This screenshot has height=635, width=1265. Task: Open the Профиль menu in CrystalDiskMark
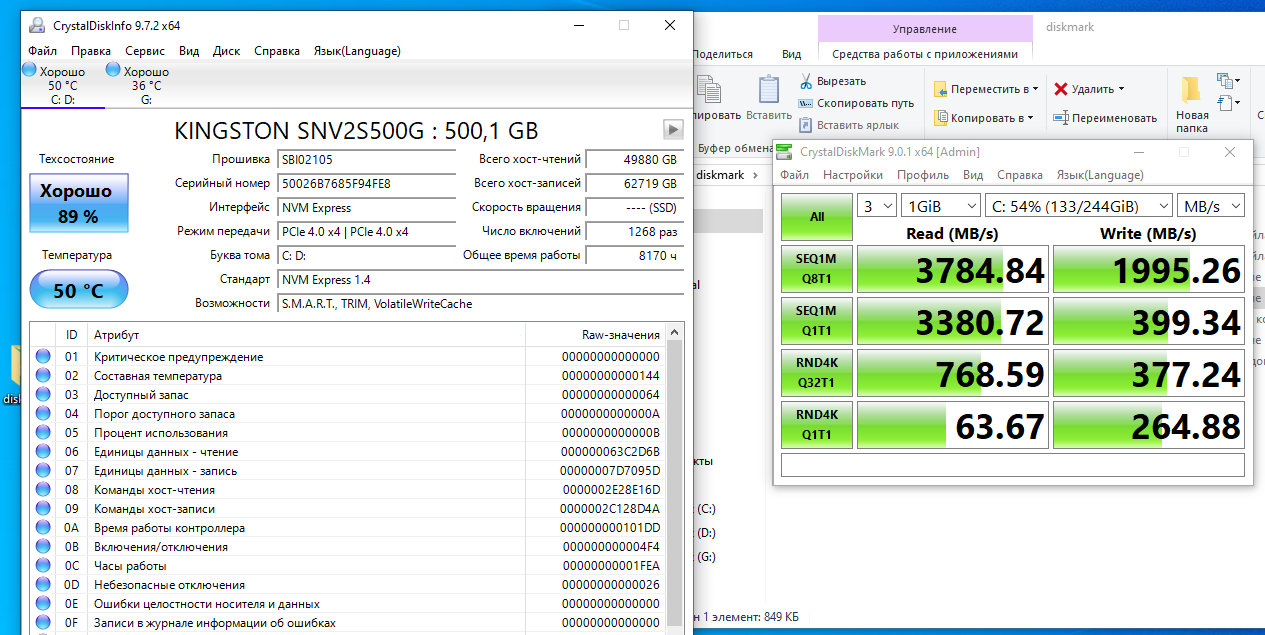click(923, 175)
